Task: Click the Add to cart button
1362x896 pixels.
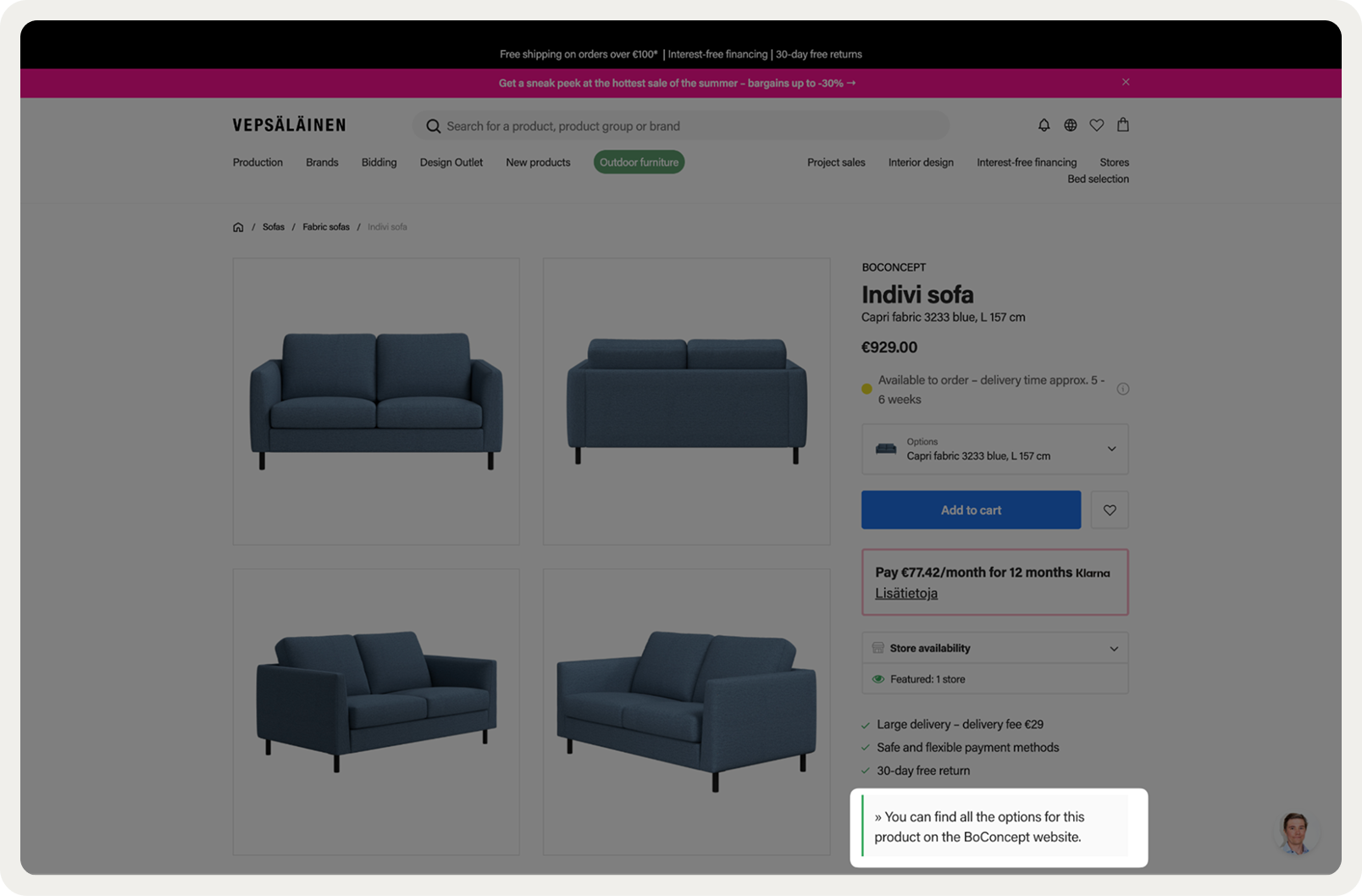Action: tap(972, 510)
